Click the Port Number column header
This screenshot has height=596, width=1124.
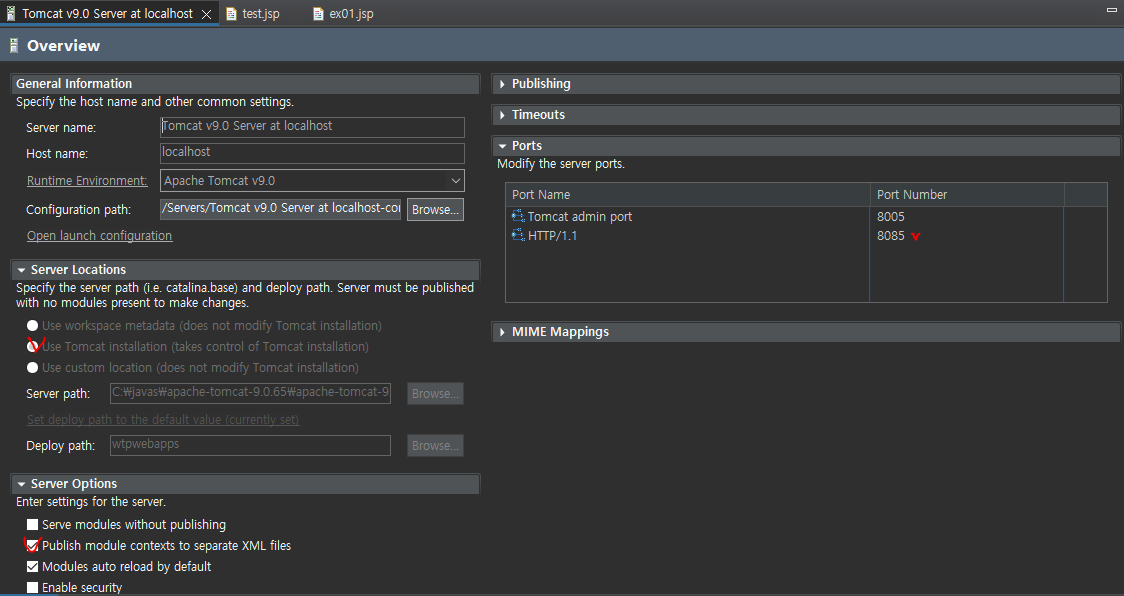point(967,195)
